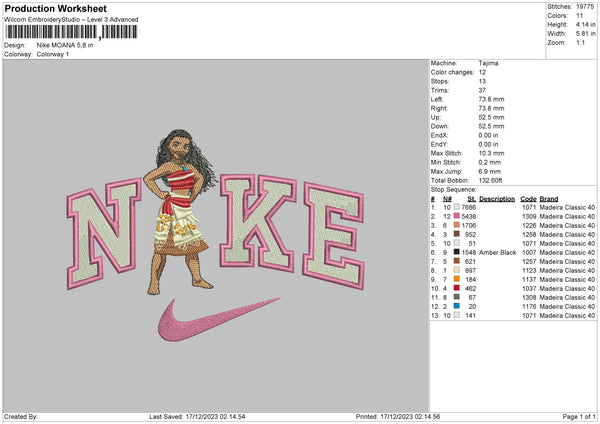The height and width of the screenshot is (424, 600).
Task: Click the Total Bobbin value "132.60ft"
Action: [x=491, y=180]
